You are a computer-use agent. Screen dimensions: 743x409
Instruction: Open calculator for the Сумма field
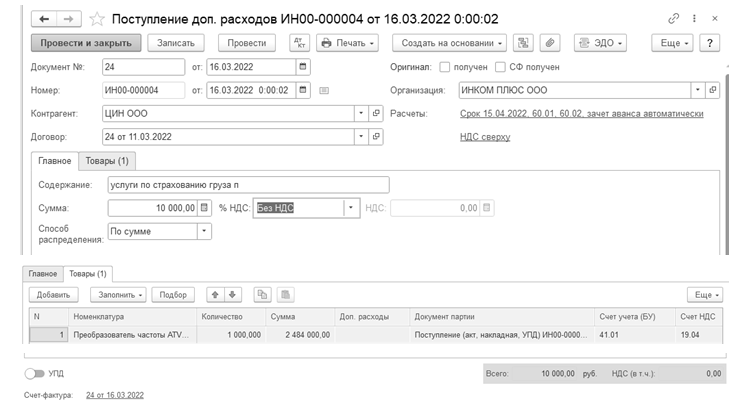click(x=204, y=208)
